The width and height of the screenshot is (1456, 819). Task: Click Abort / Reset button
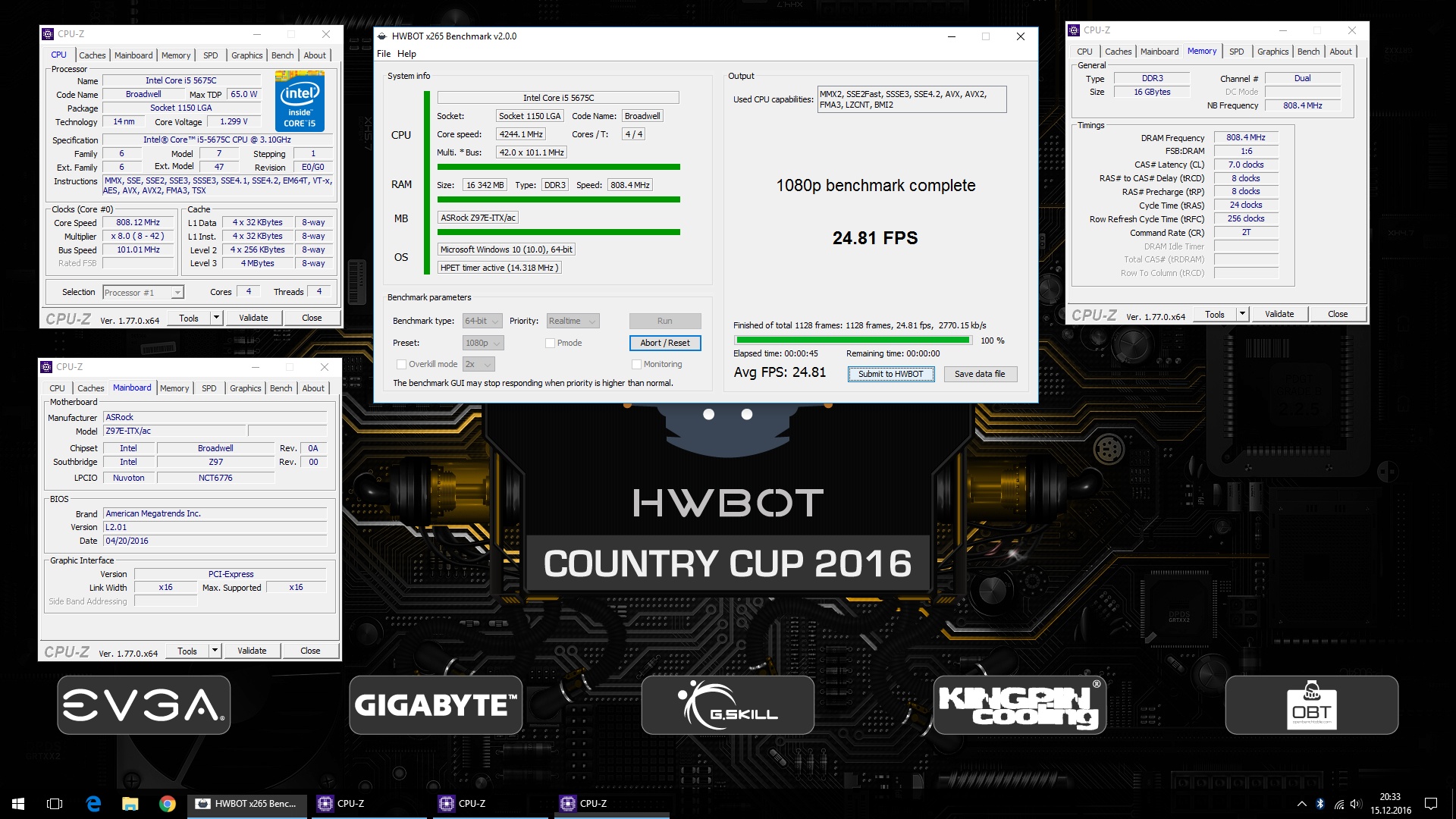(665, 344)
